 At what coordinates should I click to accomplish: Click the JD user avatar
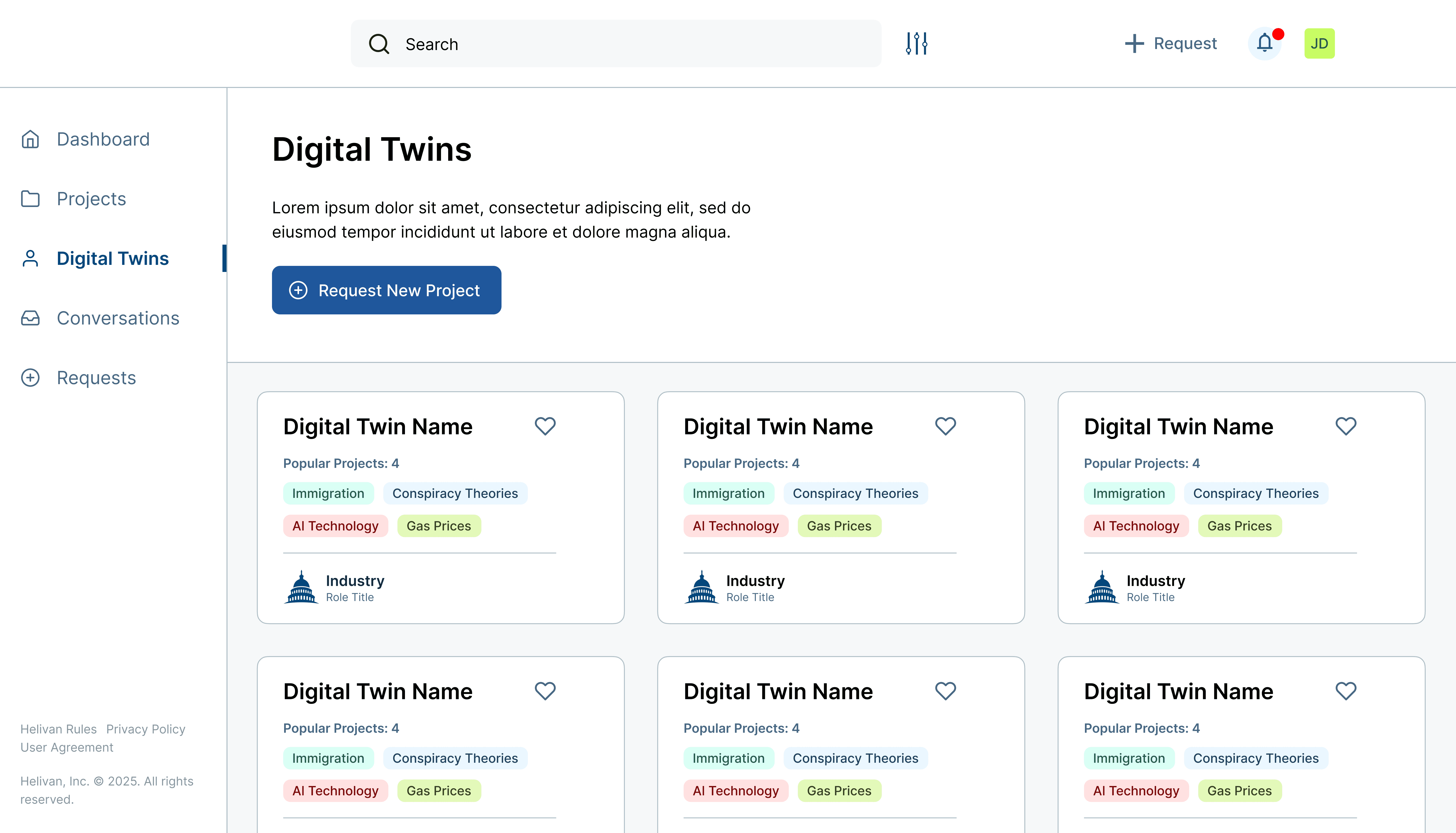(x=1319, y=43)
